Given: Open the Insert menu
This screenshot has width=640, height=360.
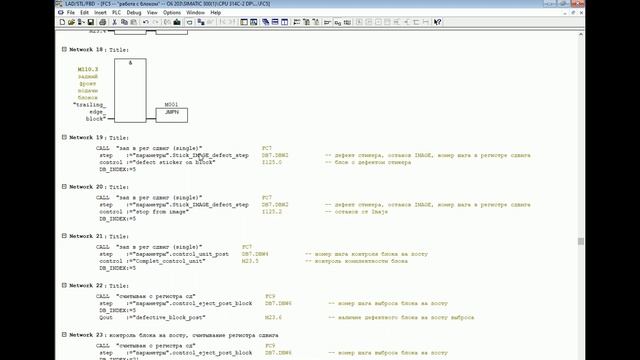Looking at the screenshot, I should [x=100, y=13].
